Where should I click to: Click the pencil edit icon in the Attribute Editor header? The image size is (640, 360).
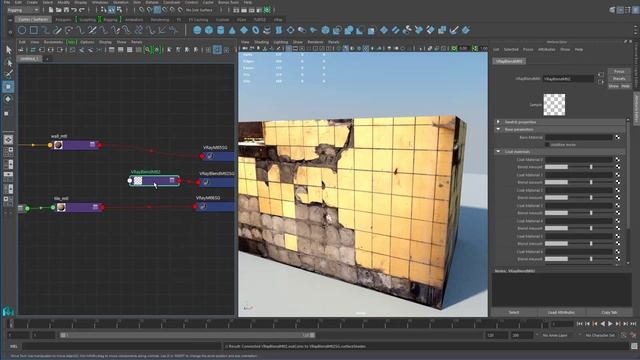[625, 42]
